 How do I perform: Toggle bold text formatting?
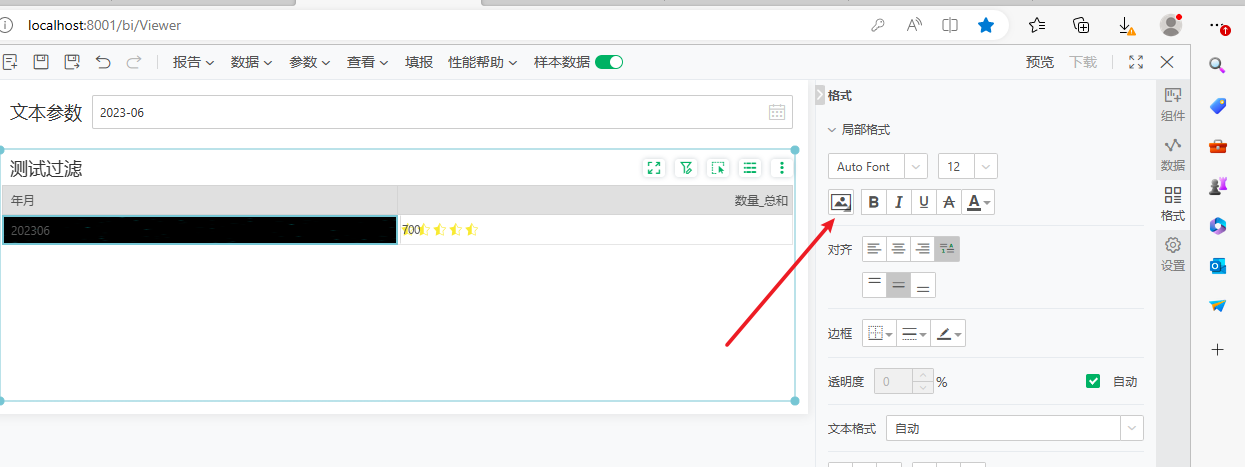[x=874, y=202]
